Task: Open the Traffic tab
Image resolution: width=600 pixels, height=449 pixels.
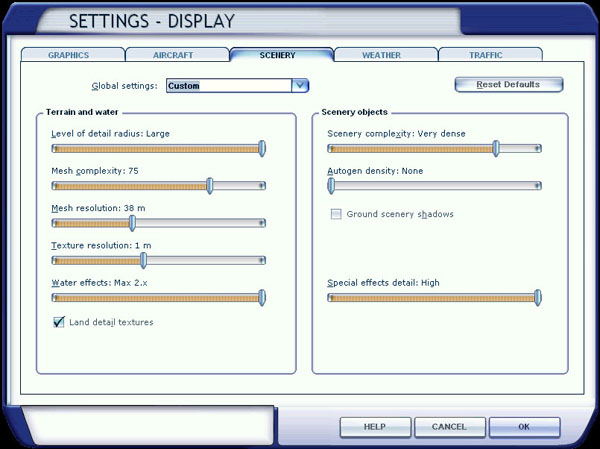Action: pos(490,55)
